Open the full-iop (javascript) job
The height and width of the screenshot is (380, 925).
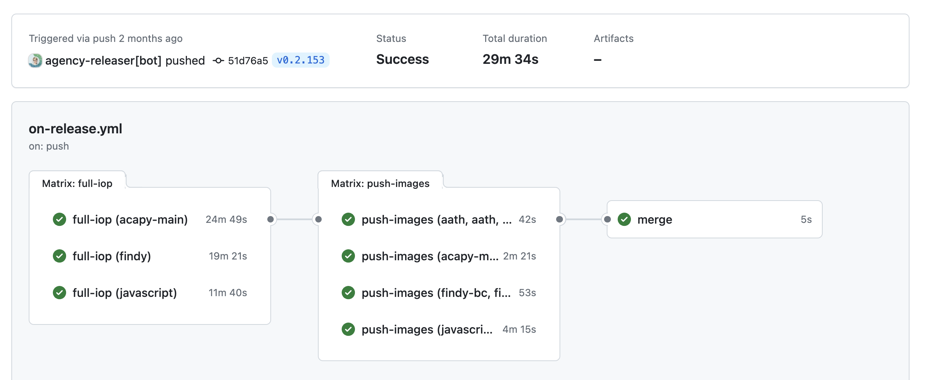(150, 293)
